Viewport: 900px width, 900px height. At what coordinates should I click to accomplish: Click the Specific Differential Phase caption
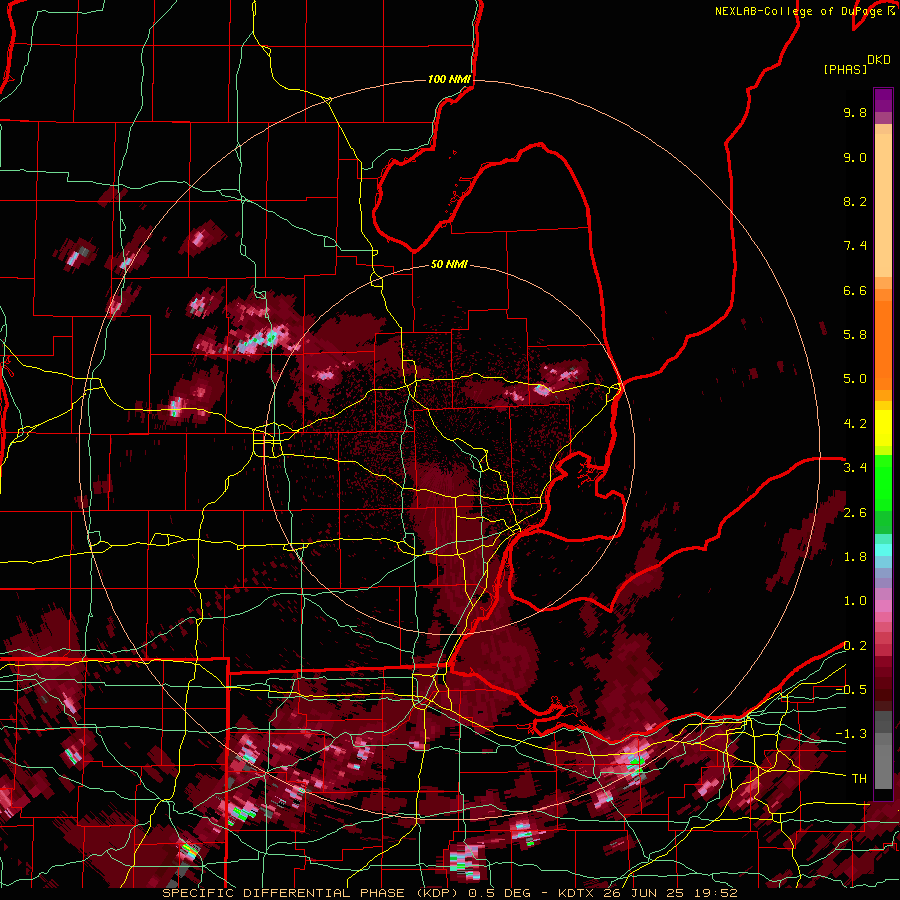450,893
